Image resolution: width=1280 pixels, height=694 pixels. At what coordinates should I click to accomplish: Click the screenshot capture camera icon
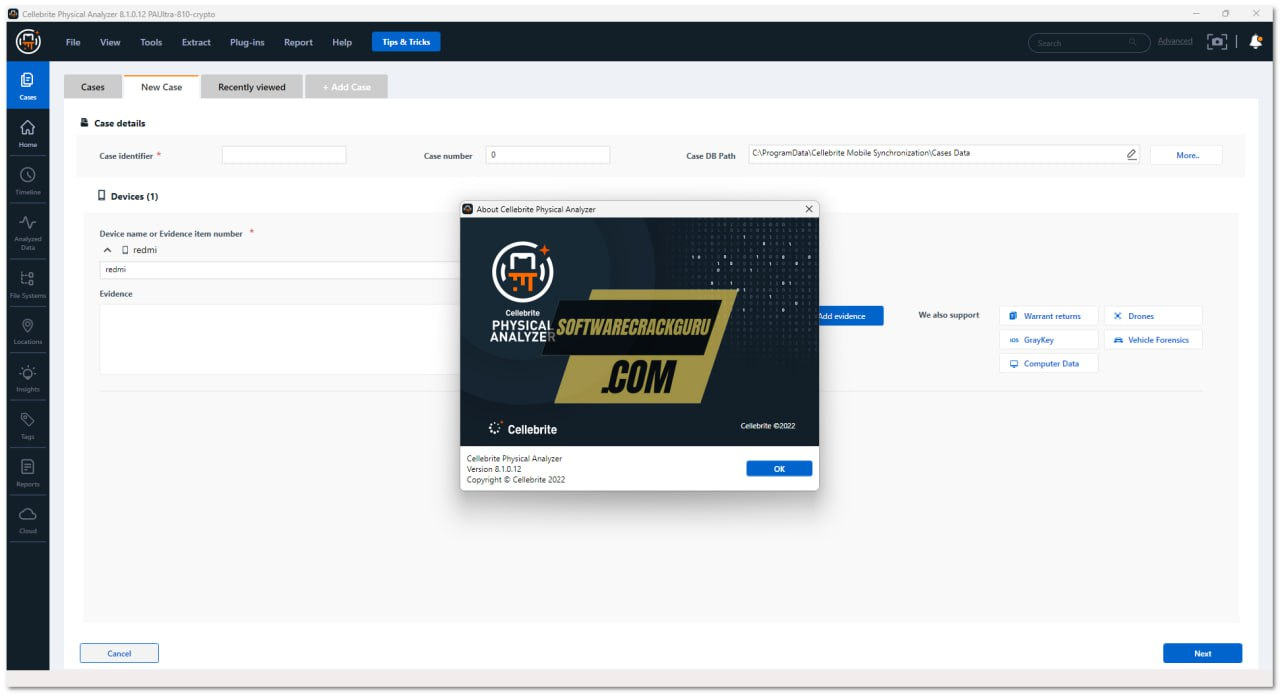1217,42
